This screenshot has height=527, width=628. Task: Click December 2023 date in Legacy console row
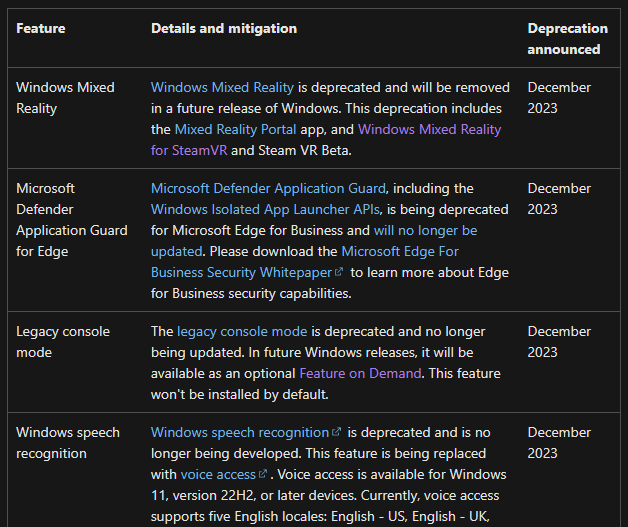click(x=559, y=342)
